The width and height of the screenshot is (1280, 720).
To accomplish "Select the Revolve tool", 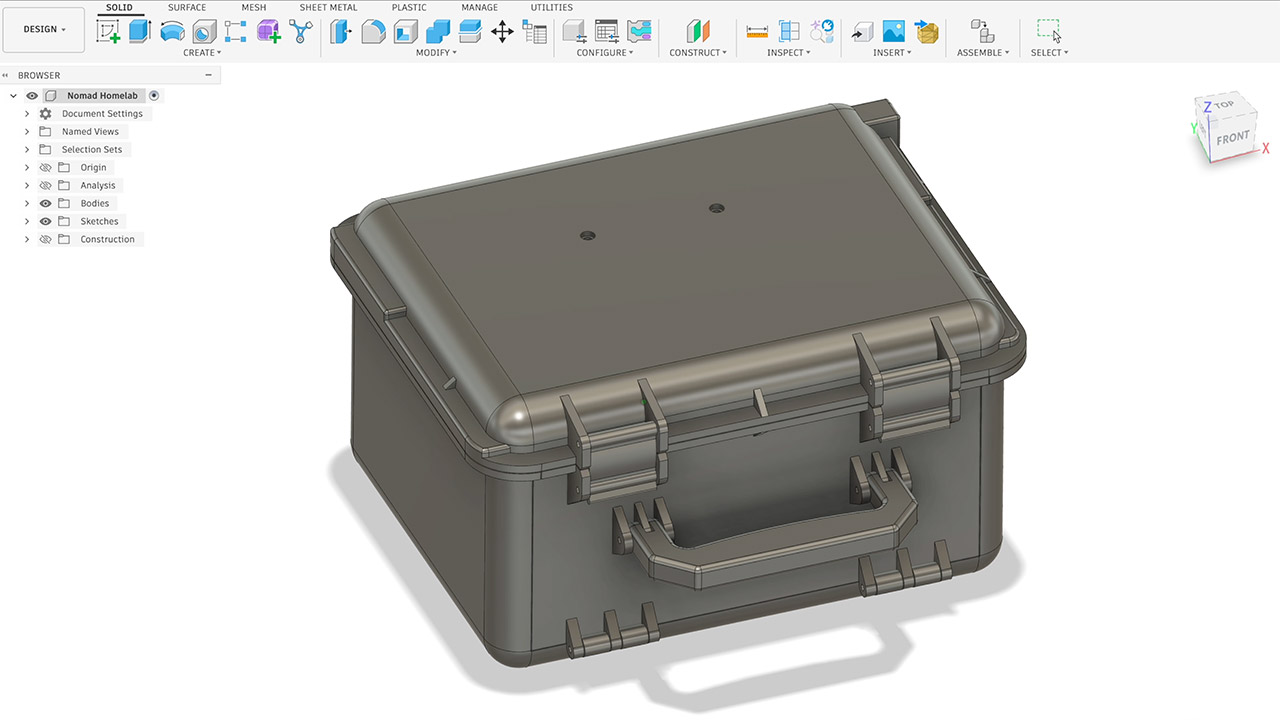I will coord(172,31).
